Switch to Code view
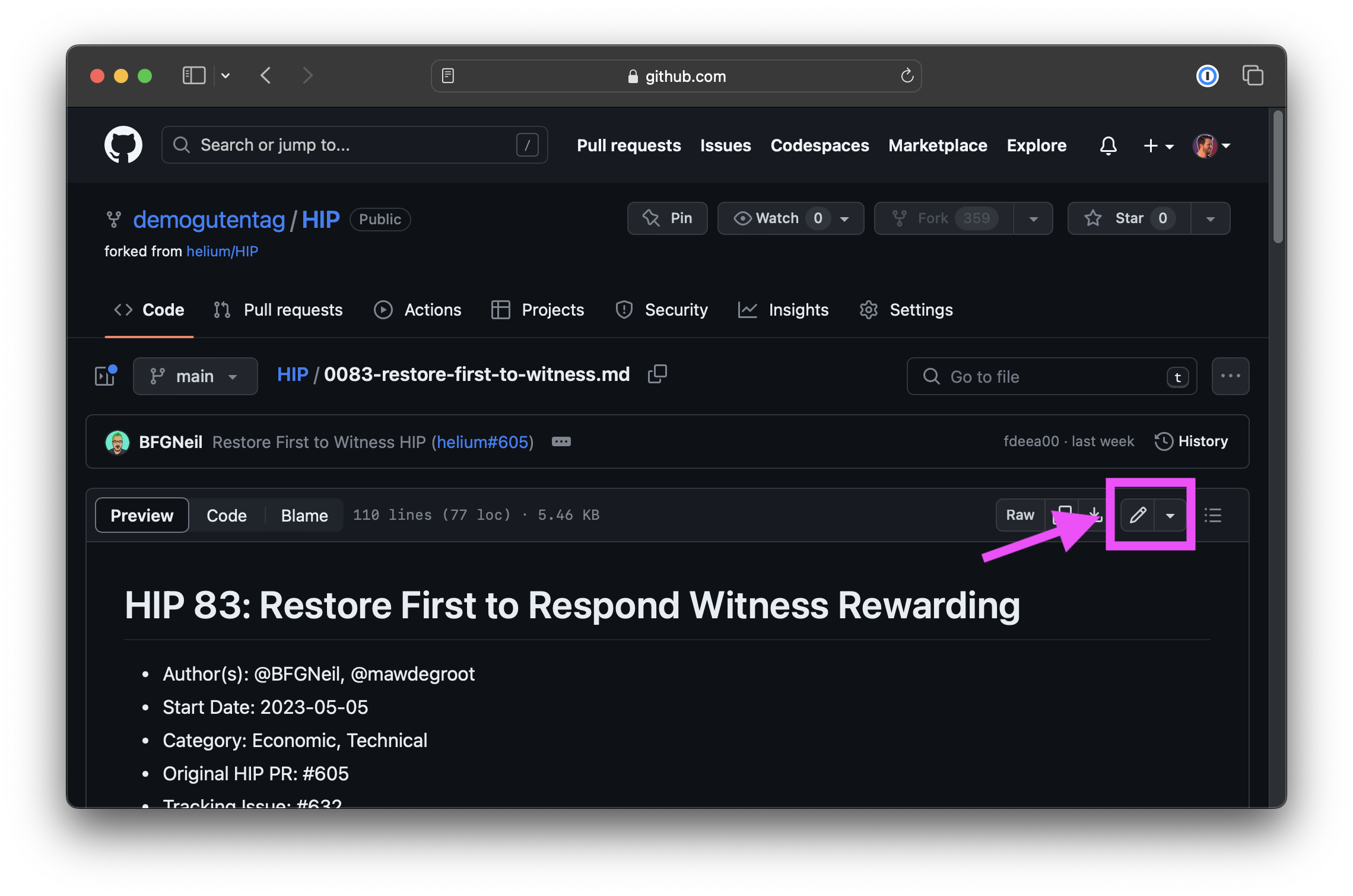Viewport: 1353px width, 896px height. (x=226, y=515)
